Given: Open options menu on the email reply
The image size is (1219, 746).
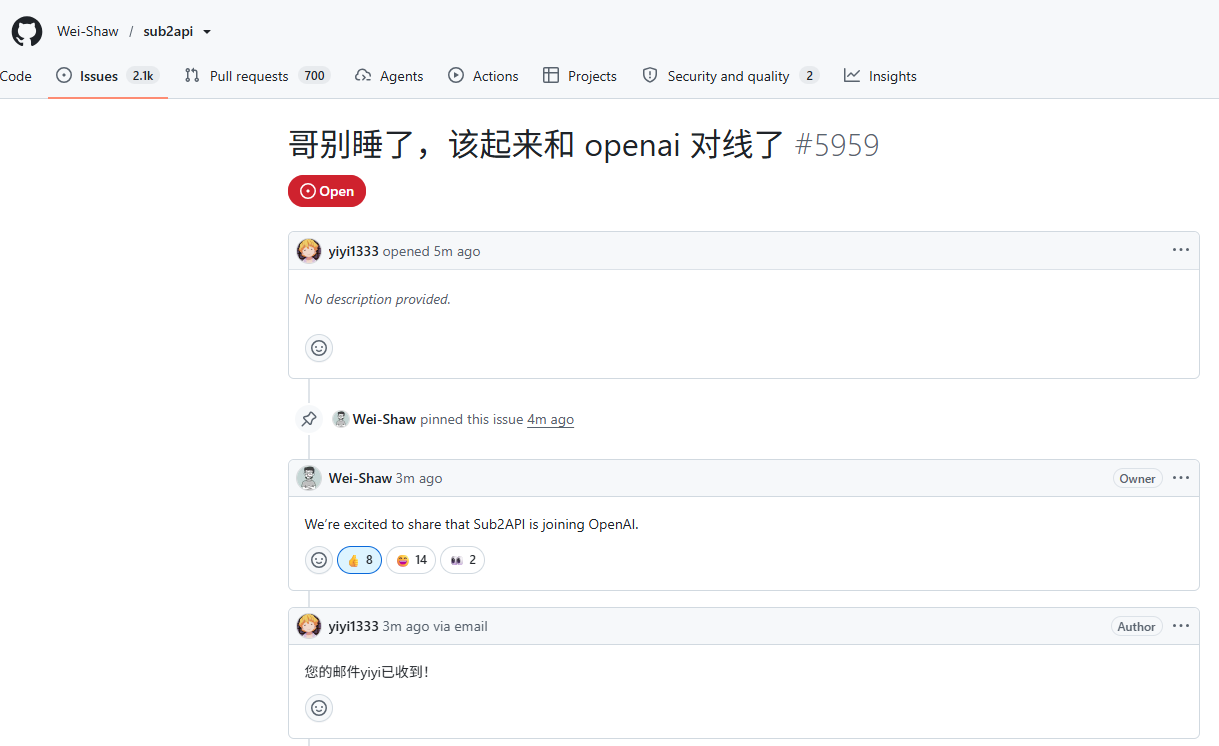Looking at the screenshot, I should click(x=1181, y=626).
